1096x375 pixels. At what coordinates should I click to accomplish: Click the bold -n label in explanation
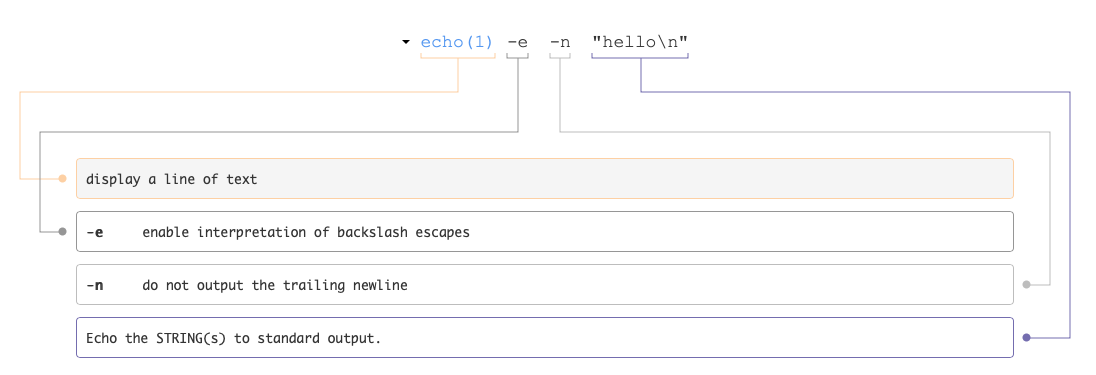click(x=94, y=285)
